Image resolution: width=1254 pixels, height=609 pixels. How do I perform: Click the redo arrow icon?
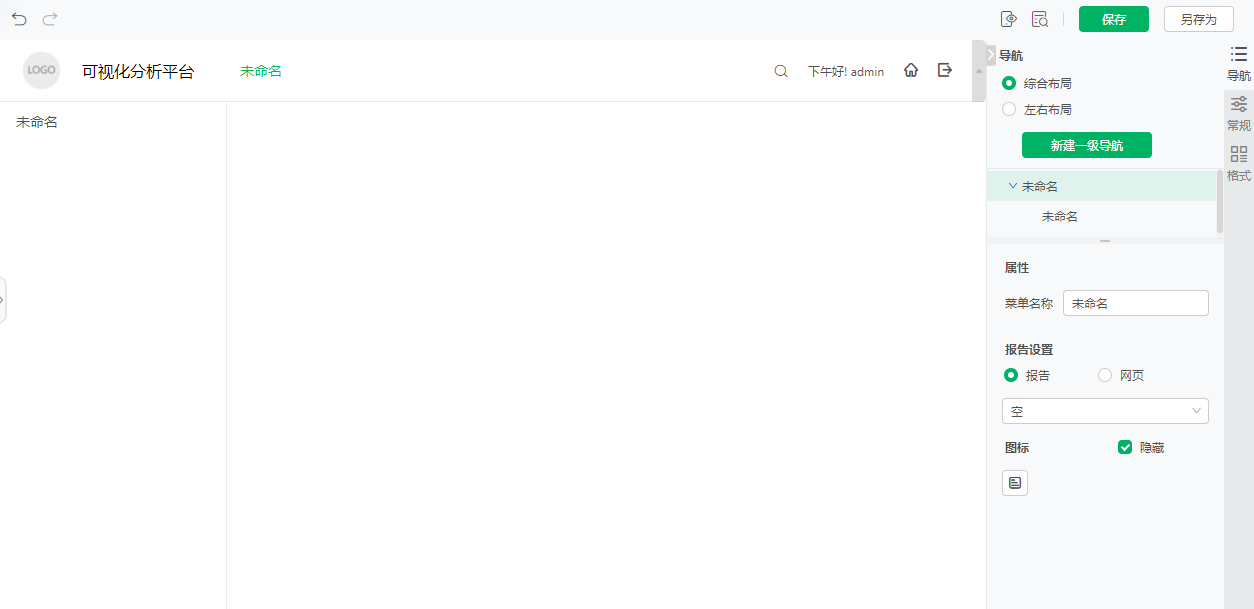coord(50,19)
